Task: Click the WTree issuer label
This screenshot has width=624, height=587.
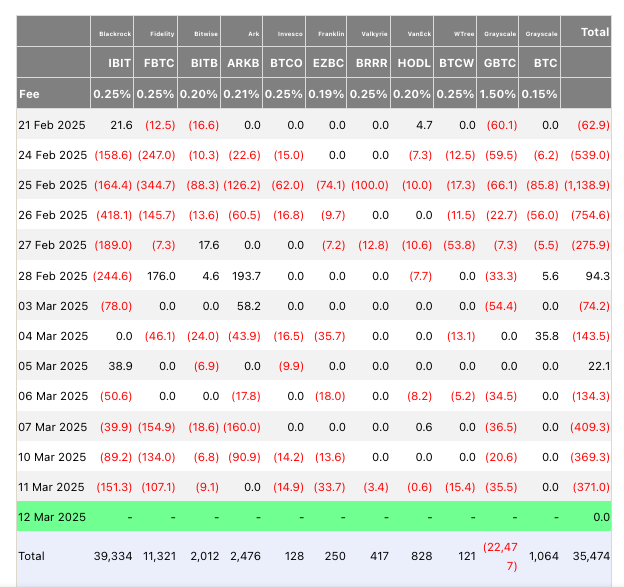Action: [464, 34]
